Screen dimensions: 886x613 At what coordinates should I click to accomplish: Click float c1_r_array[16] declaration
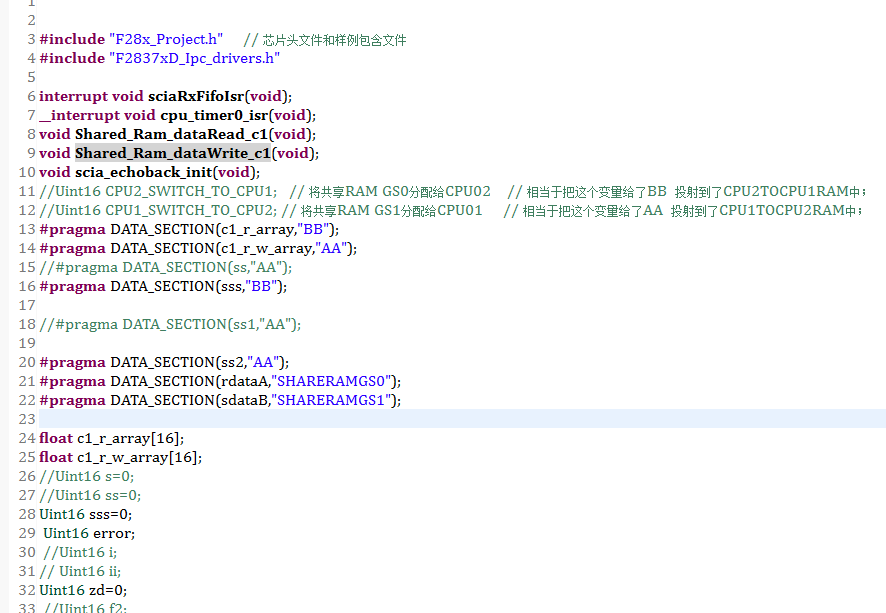coord(111,438)
